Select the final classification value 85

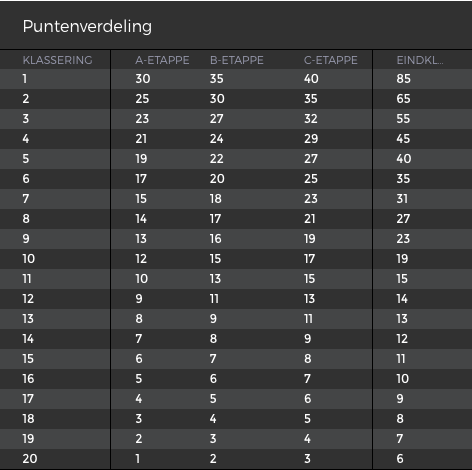tap(404, 79)
